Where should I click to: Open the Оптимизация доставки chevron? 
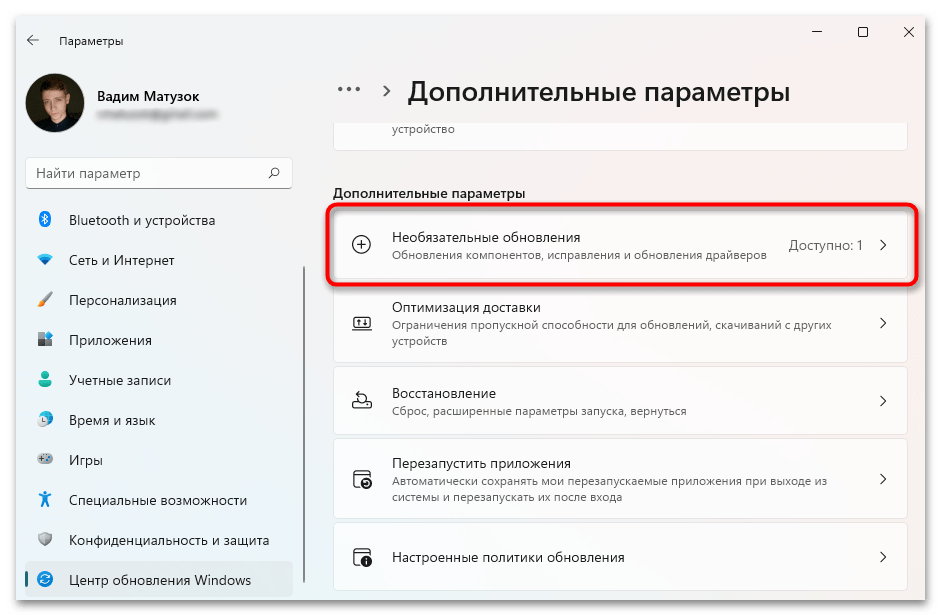(x=882, y=324)
